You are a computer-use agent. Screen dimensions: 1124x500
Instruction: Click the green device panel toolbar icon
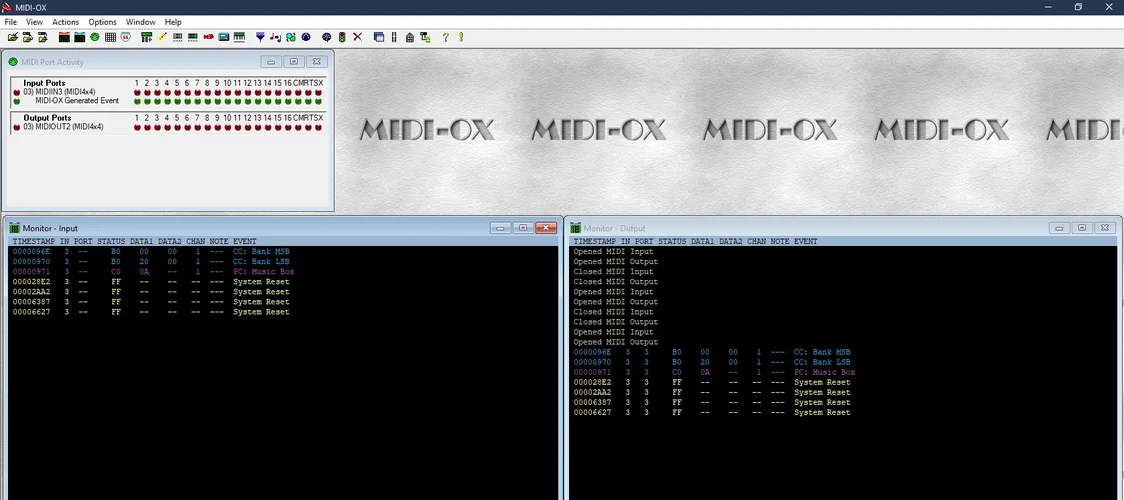coord(147,37)
